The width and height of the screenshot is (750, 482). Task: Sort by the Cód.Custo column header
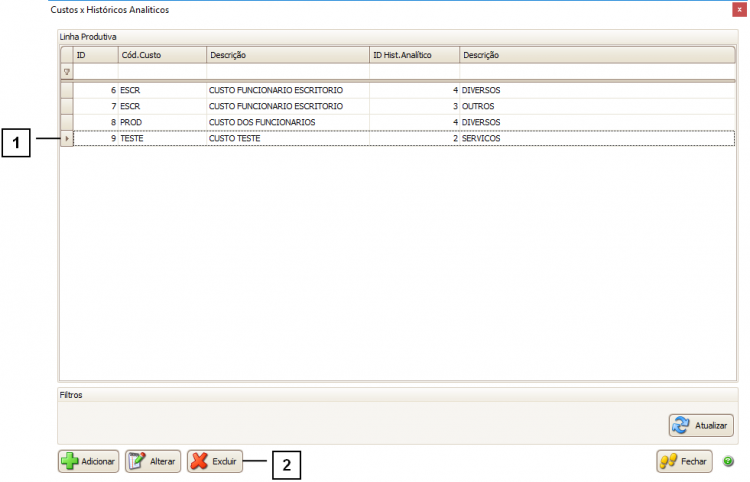[x=161, y=54]
